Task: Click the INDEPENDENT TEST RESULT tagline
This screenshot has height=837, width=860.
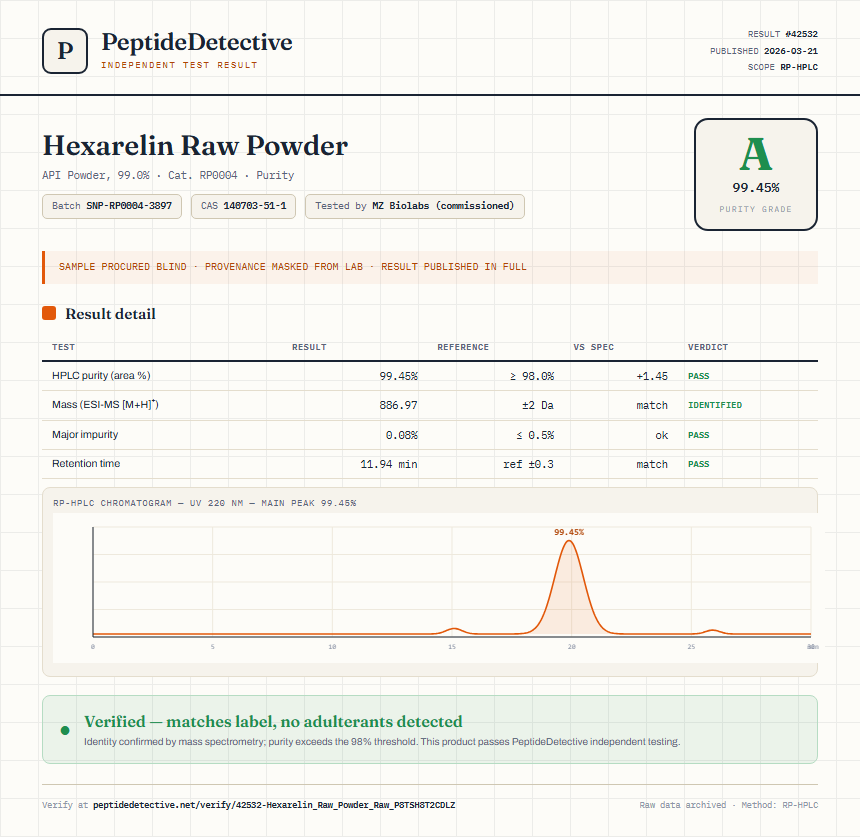Action: point(179,65)
